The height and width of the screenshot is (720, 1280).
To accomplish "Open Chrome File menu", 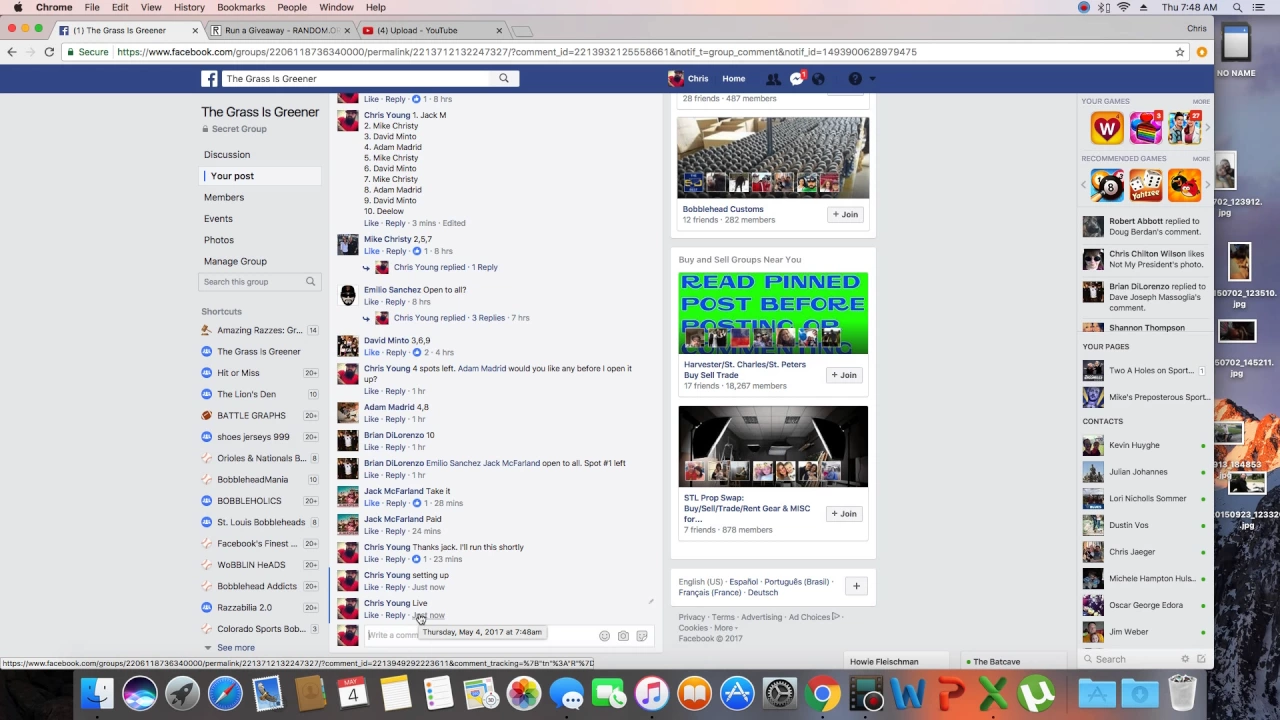I will (x=92, y=7).
